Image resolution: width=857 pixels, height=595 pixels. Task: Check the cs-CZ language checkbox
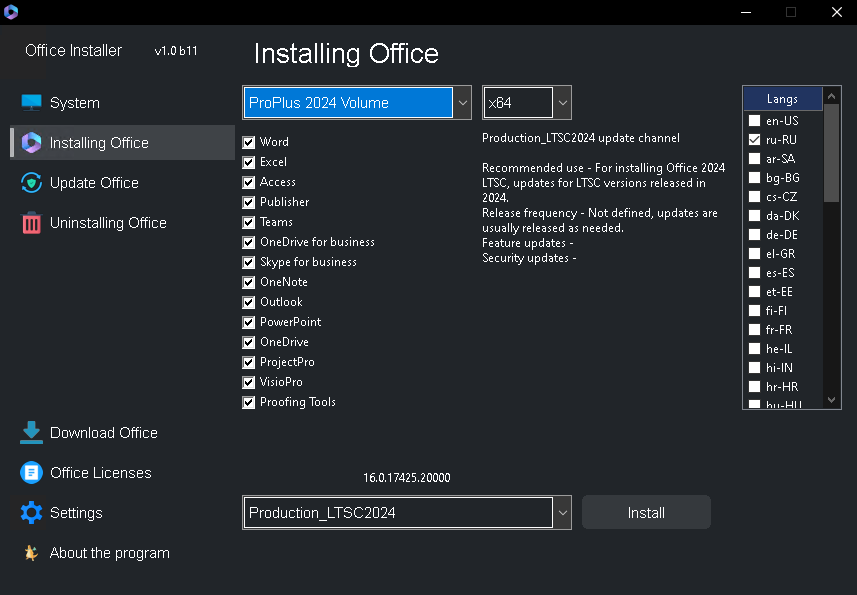[754, 196]
